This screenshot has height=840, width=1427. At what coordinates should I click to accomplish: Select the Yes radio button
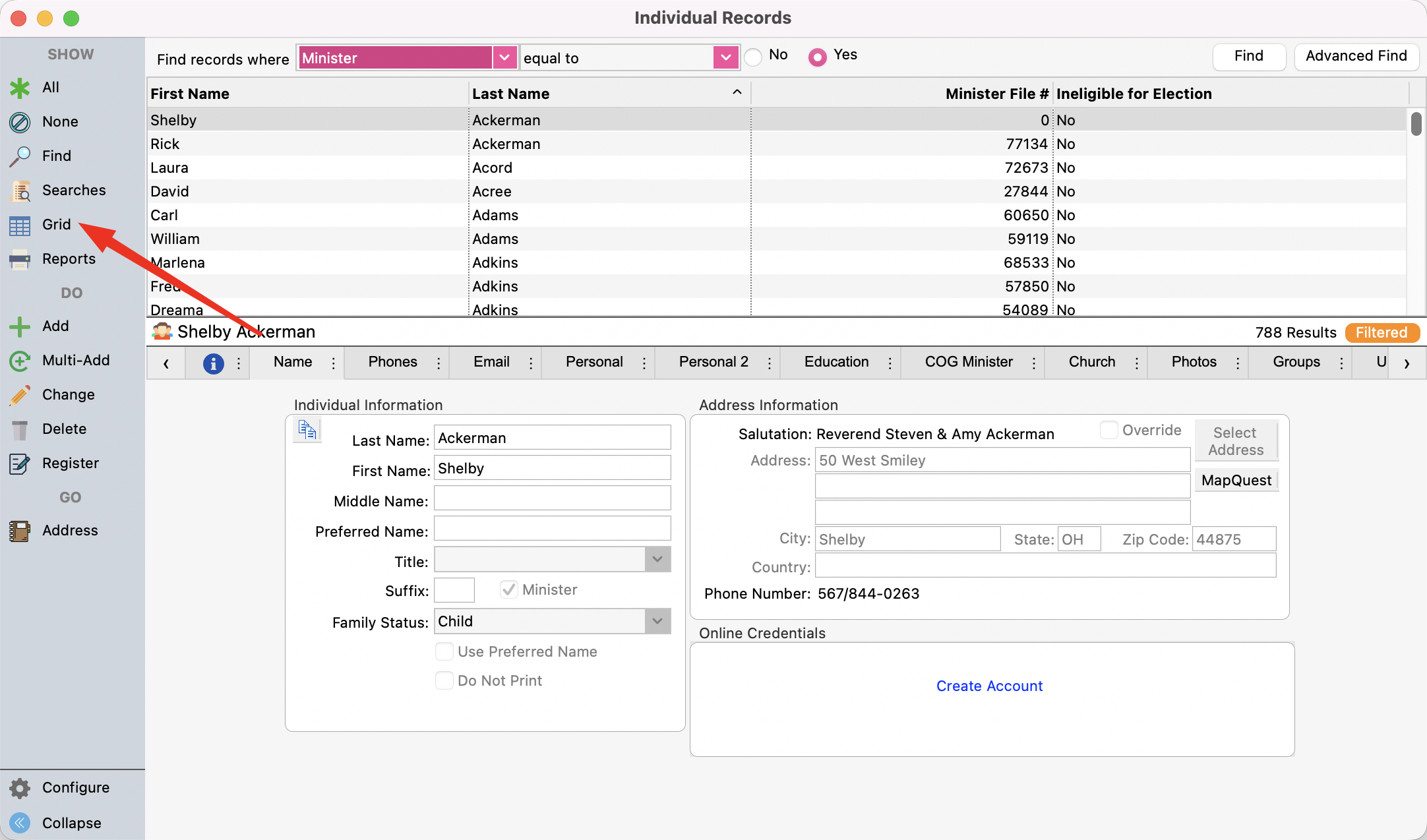pyautogui.click(x=818, y=57)
